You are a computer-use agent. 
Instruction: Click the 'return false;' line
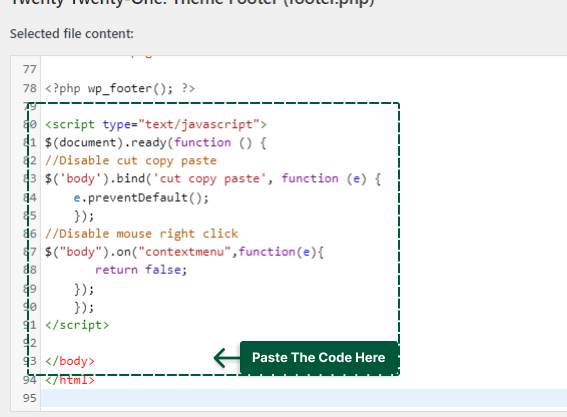point(141,270)
